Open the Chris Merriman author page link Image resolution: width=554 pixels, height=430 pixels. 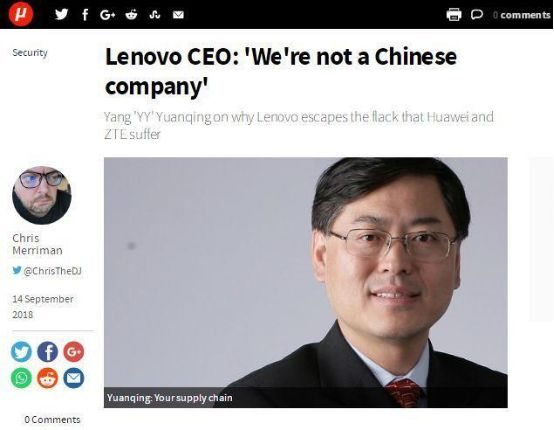tap(37, 244)
